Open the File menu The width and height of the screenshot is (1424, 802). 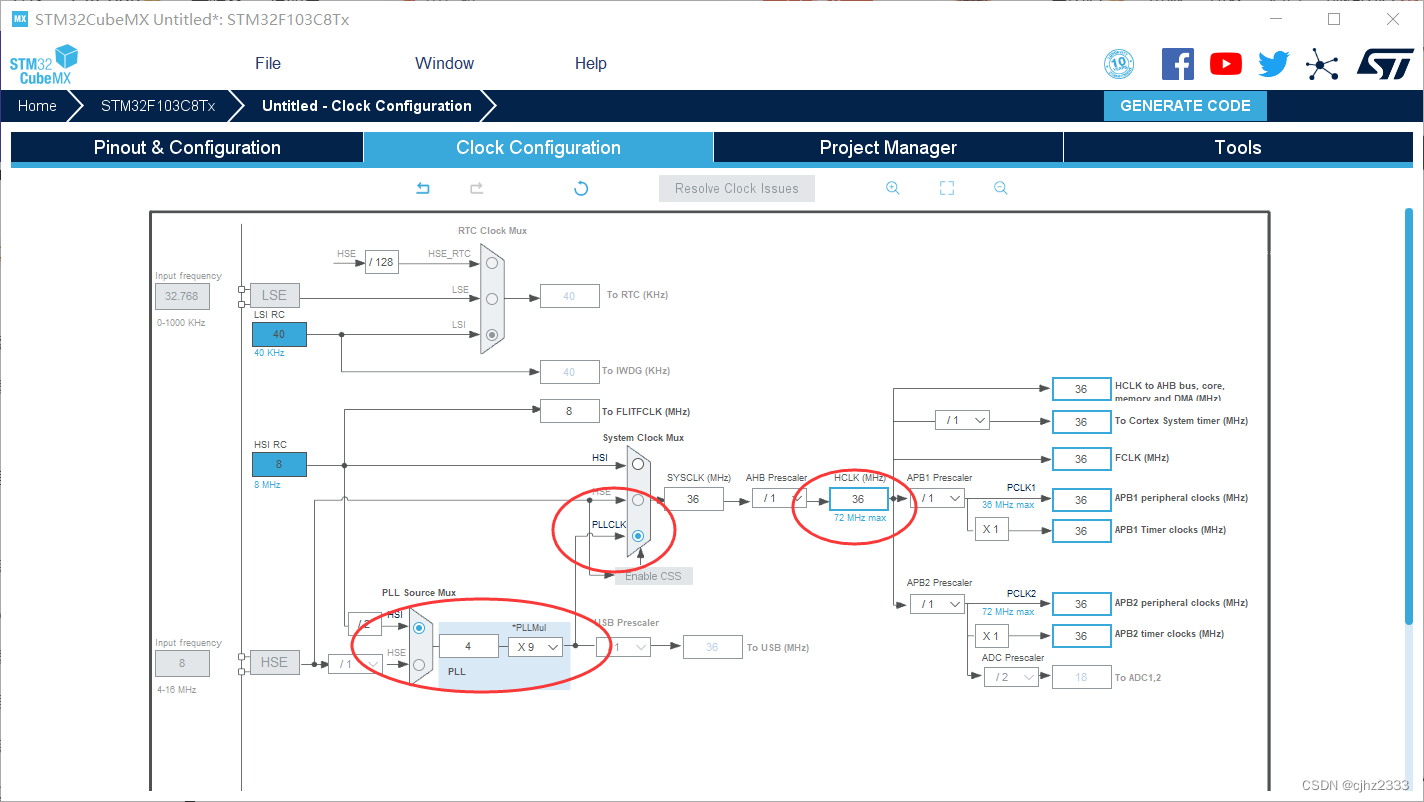pos(268,63)
